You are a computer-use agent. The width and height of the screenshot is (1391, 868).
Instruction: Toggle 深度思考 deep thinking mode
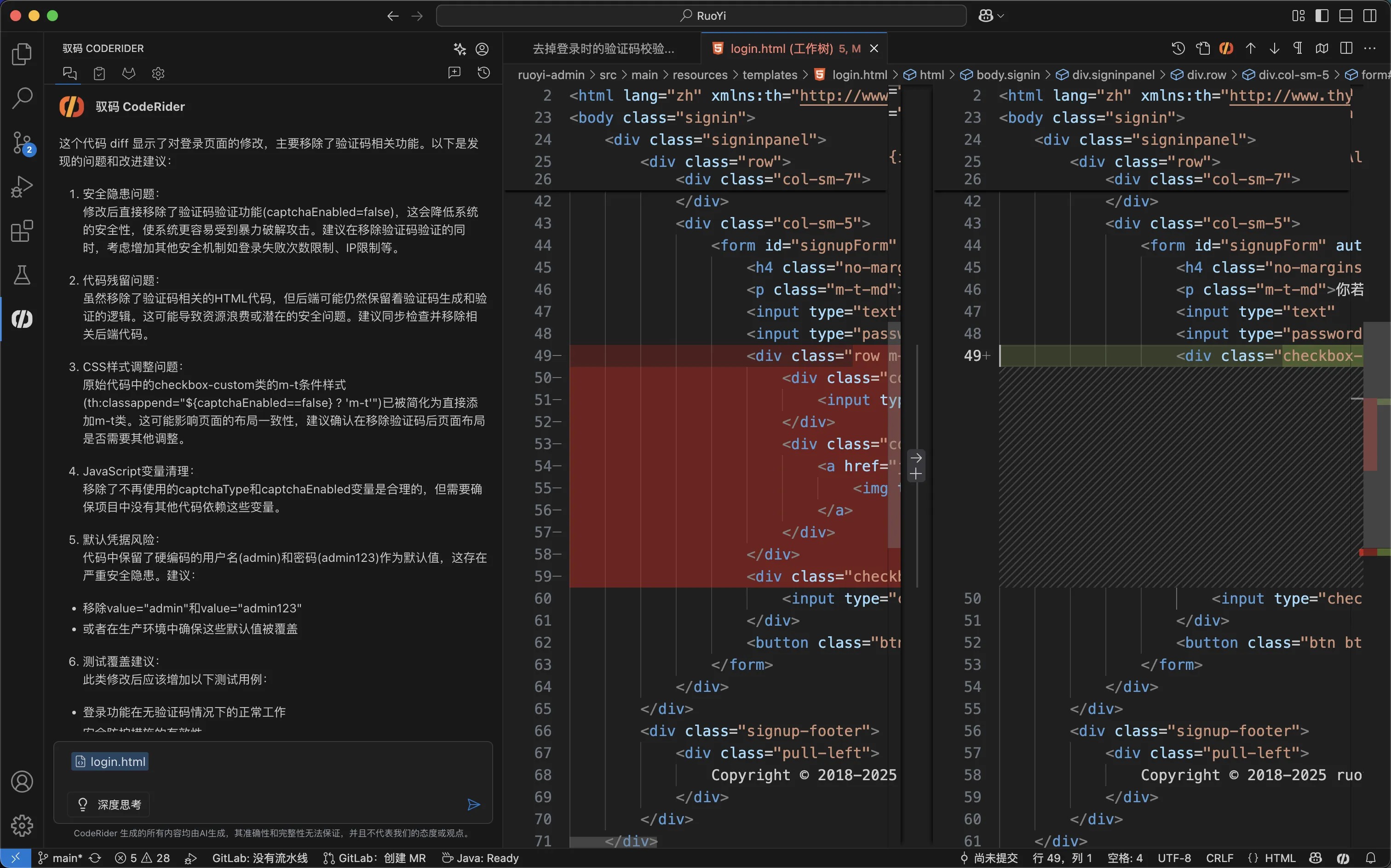pyautogui.click(x=109, y=804)
